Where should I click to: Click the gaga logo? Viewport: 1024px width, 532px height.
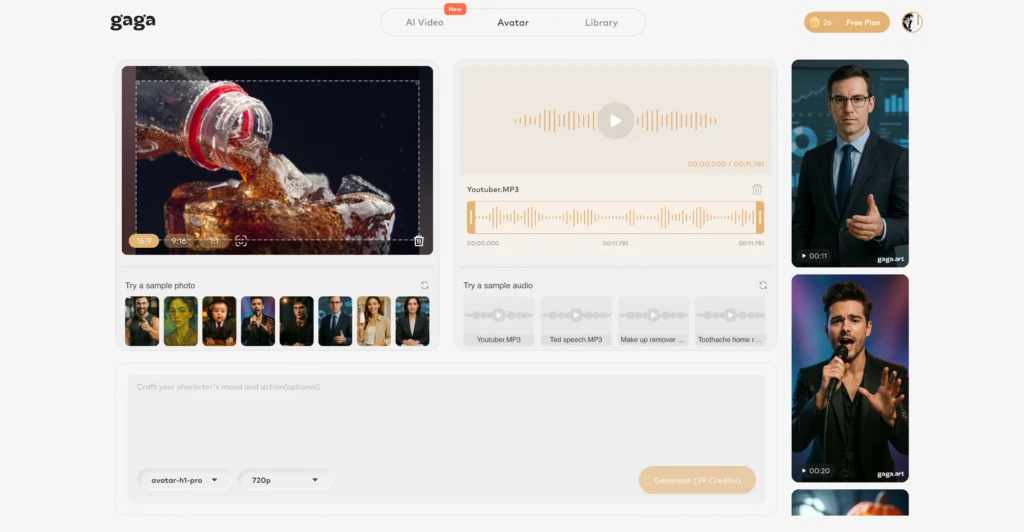(133, 22)
